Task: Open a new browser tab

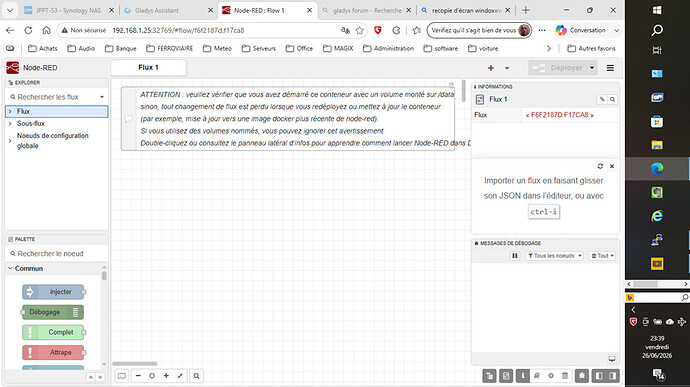Action: pos(525,10)
